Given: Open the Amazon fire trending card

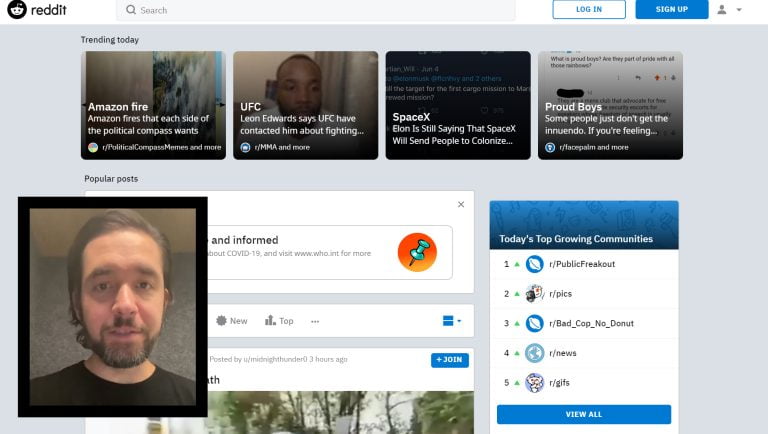Looking at the screenshot, I should (x=153, y=105).
